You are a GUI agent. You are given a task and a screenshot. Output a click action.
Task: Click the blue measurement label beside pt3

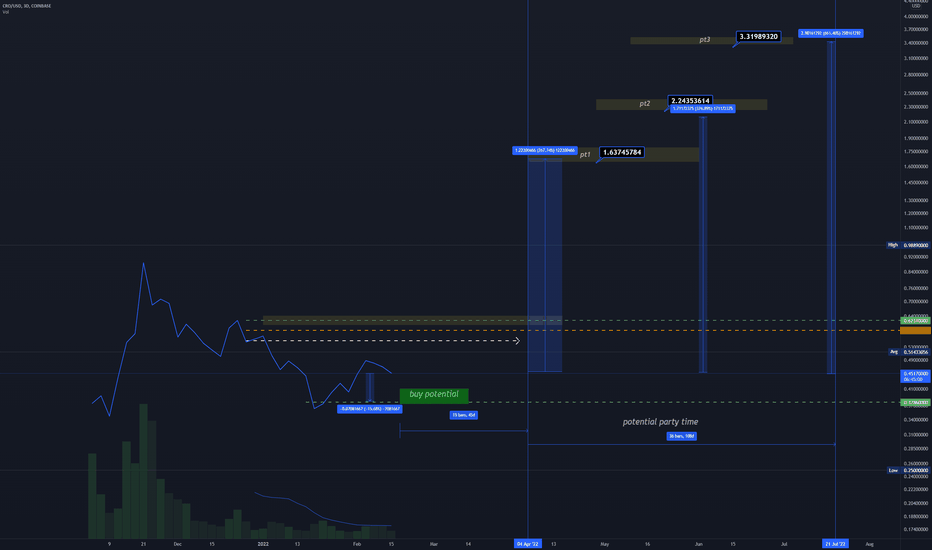point(830,33)
